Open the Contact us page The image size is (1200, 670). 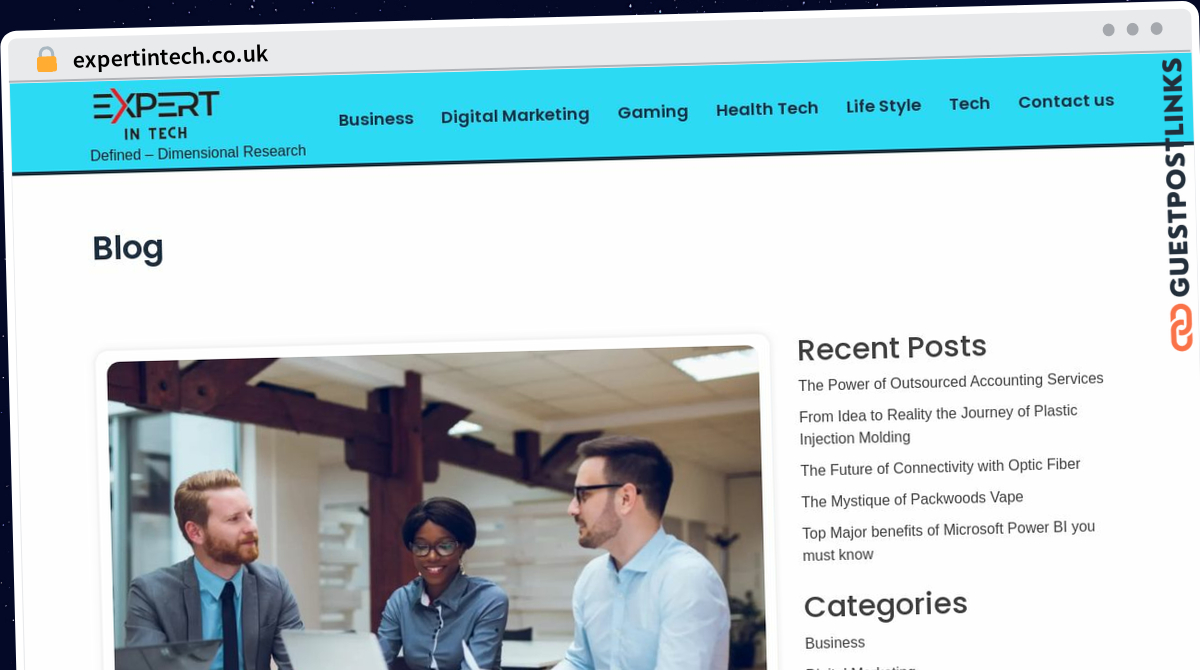point(1066,101)
